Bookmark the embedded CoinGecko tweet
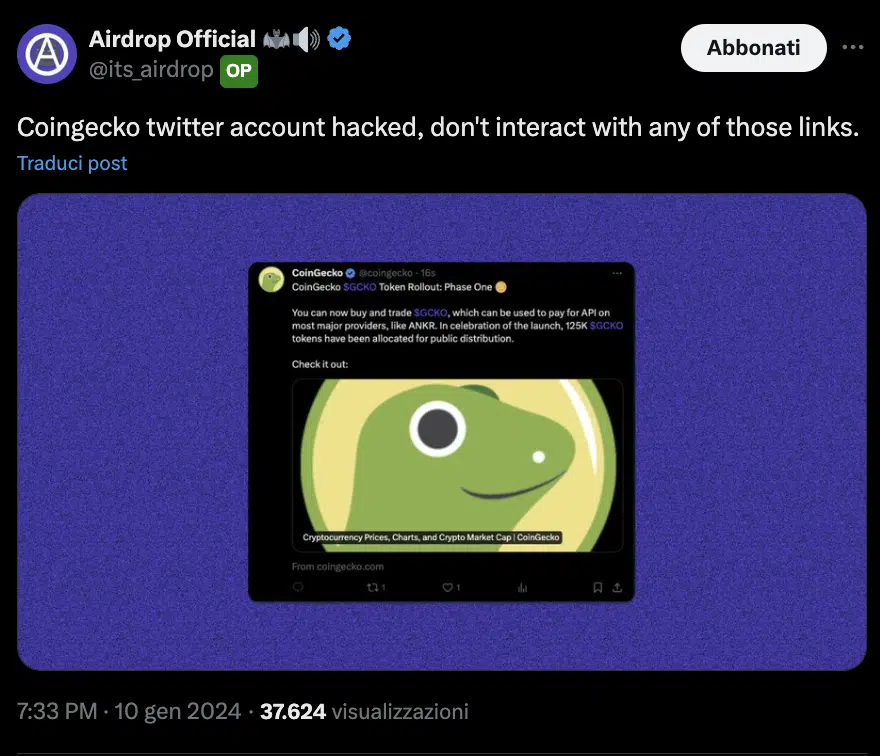The image size is (880, 756). point(598,588)
